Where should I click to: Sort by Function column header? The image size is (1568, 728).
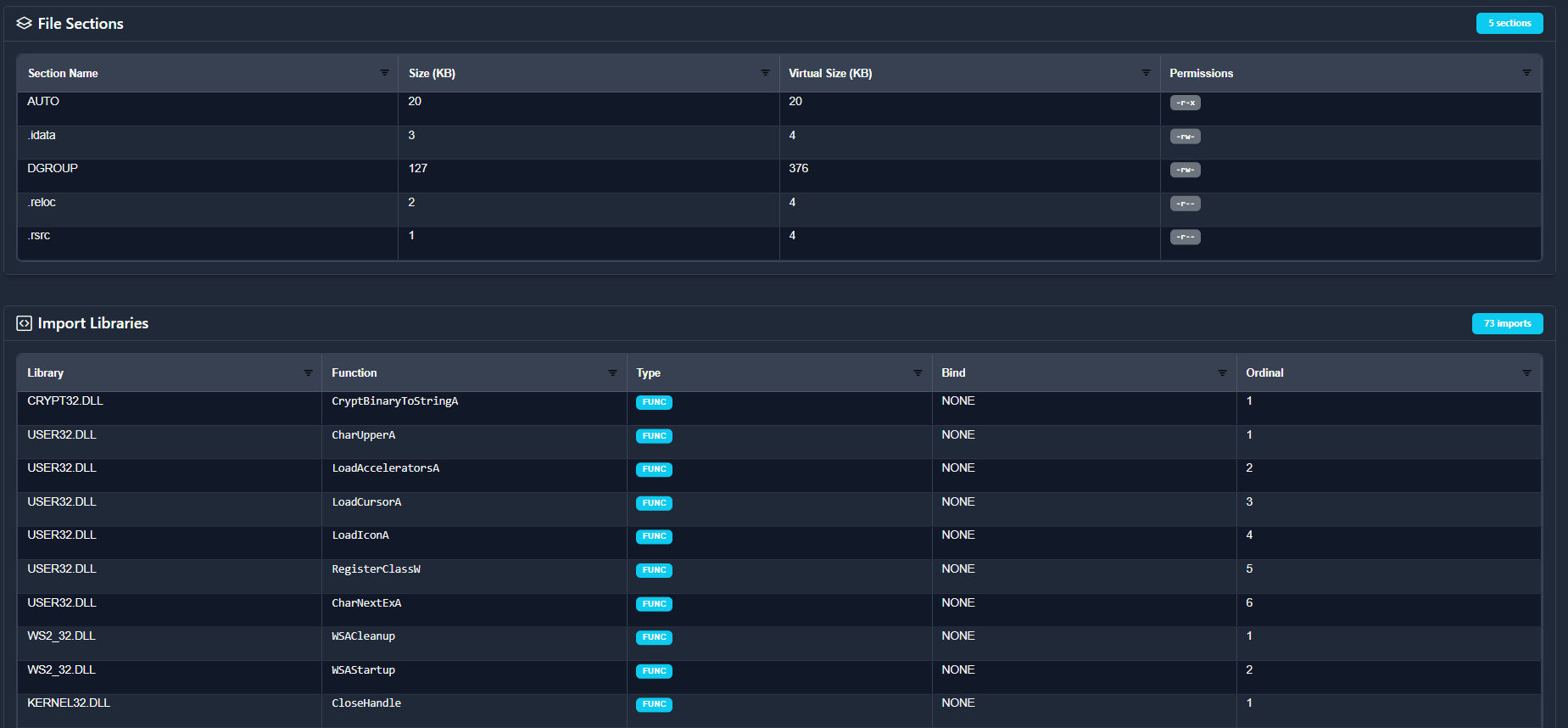[x=354, y=373]
